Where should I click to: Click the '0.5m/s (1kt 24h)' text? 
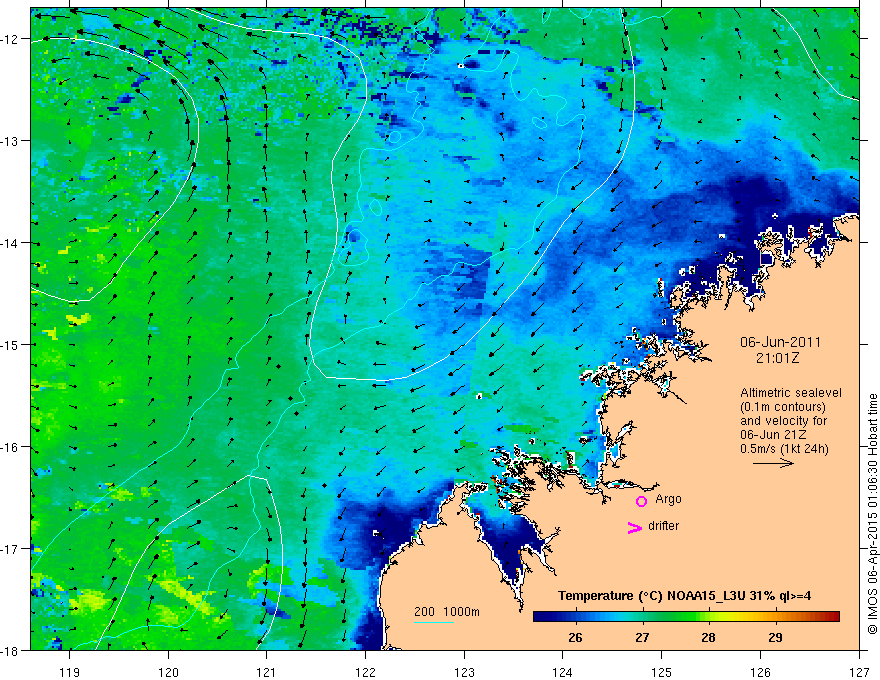tap(784, 449)
